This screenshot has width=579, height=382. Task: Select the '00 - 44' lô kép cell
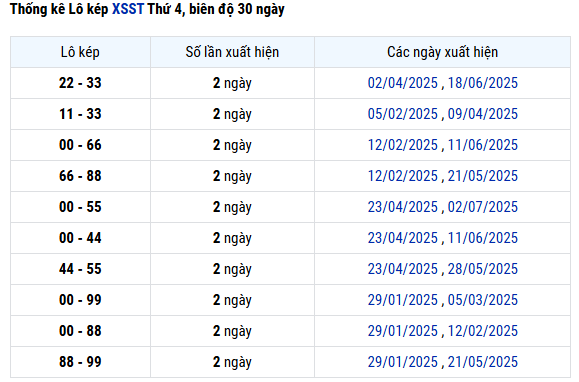80,238
